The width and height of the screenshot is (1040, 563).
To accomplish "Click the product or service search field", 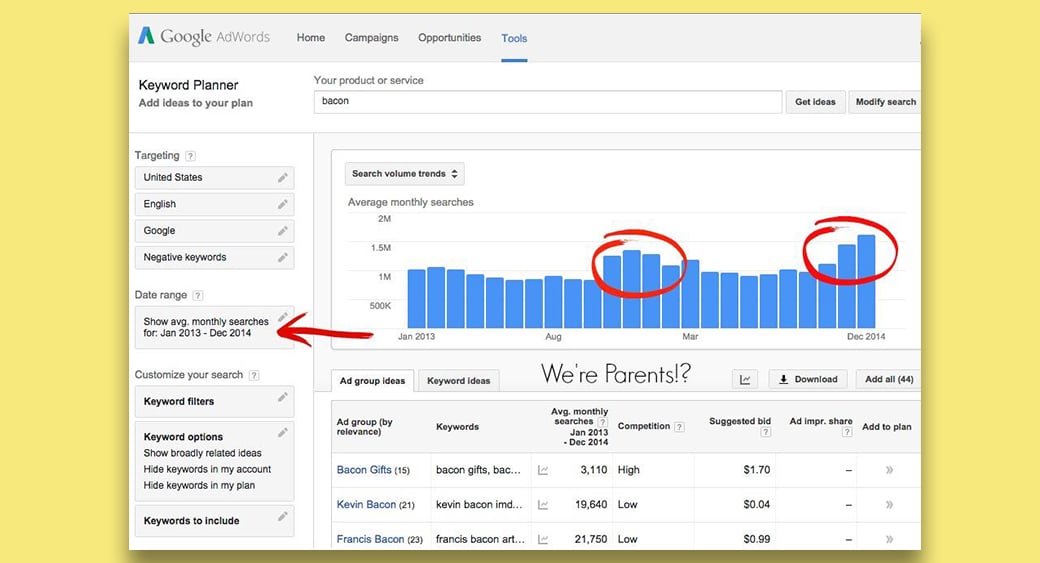I will click(547, 102).
